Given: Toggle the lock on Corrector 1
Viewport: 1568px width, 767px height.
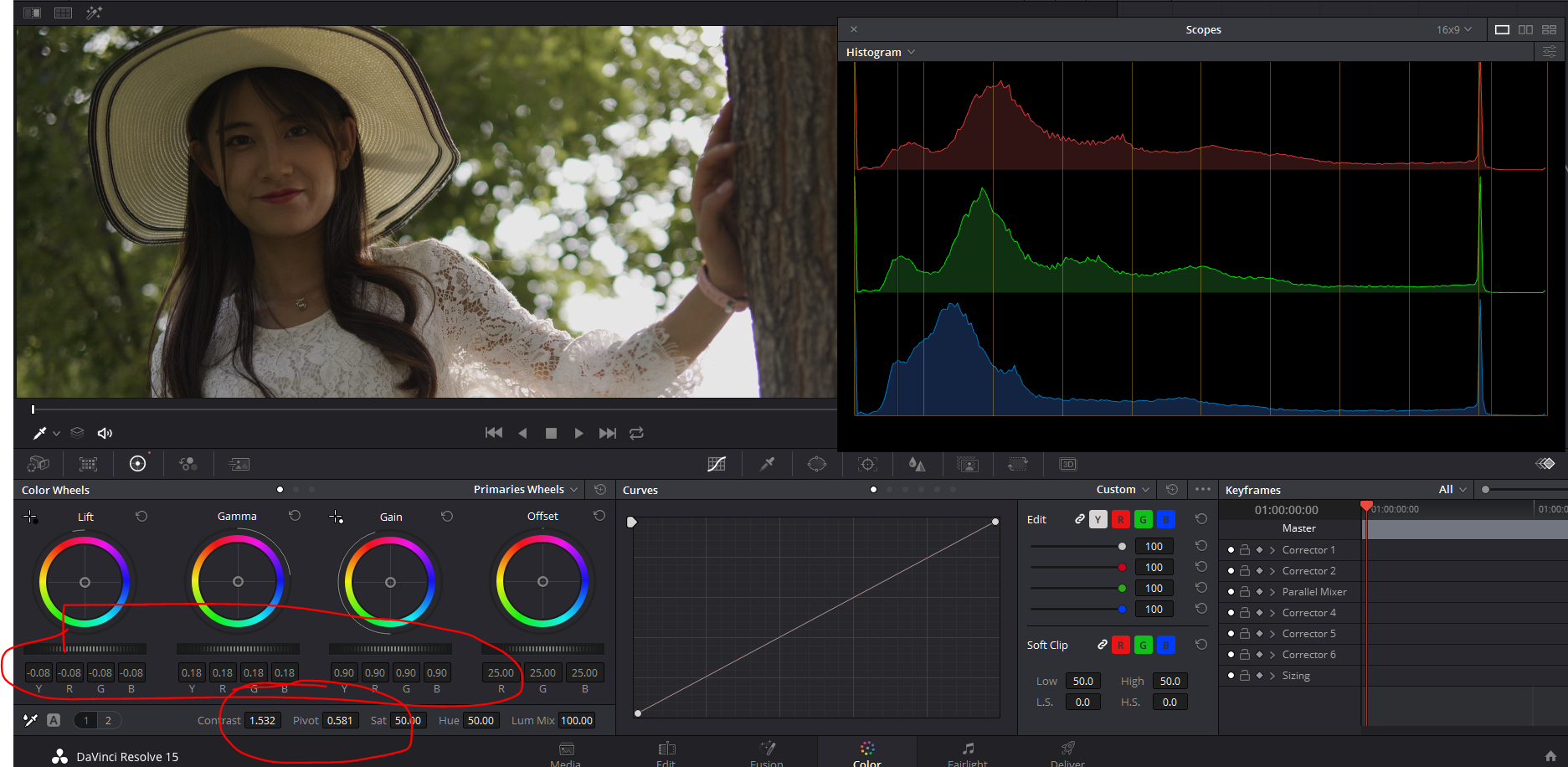Looking at the screenshot, I should (1245, 550).
